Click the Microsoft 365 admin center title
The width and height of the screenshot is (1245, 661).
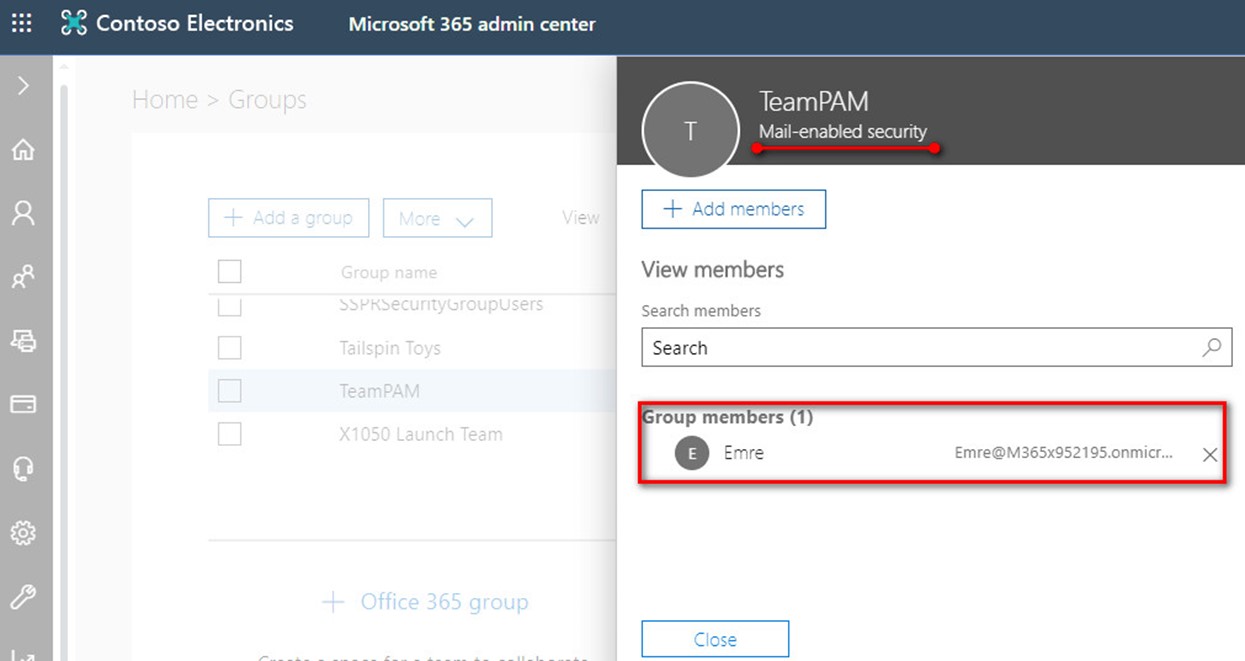tap(472, 24)
